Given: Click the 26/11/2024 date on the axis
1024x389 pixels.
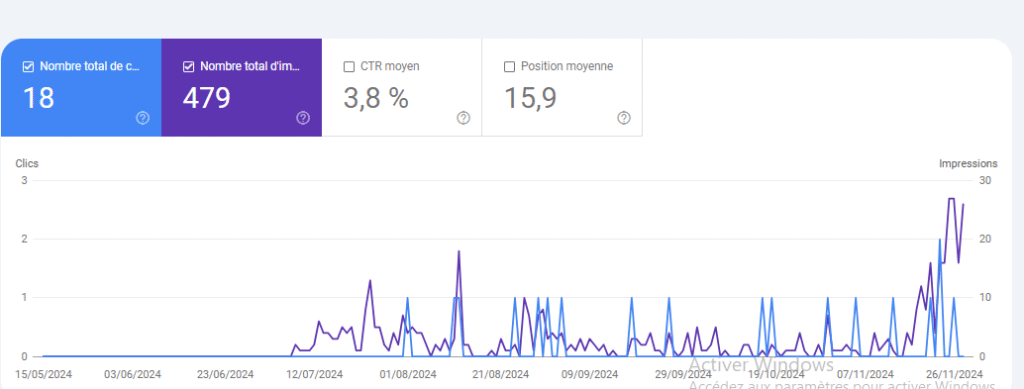Looking at the screenshot, I should pyautogui.click(x=954, y=375).
